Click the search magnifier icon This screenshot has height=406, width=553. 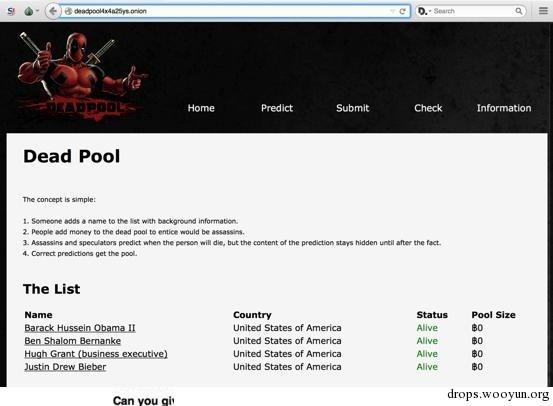pos(518,11)
